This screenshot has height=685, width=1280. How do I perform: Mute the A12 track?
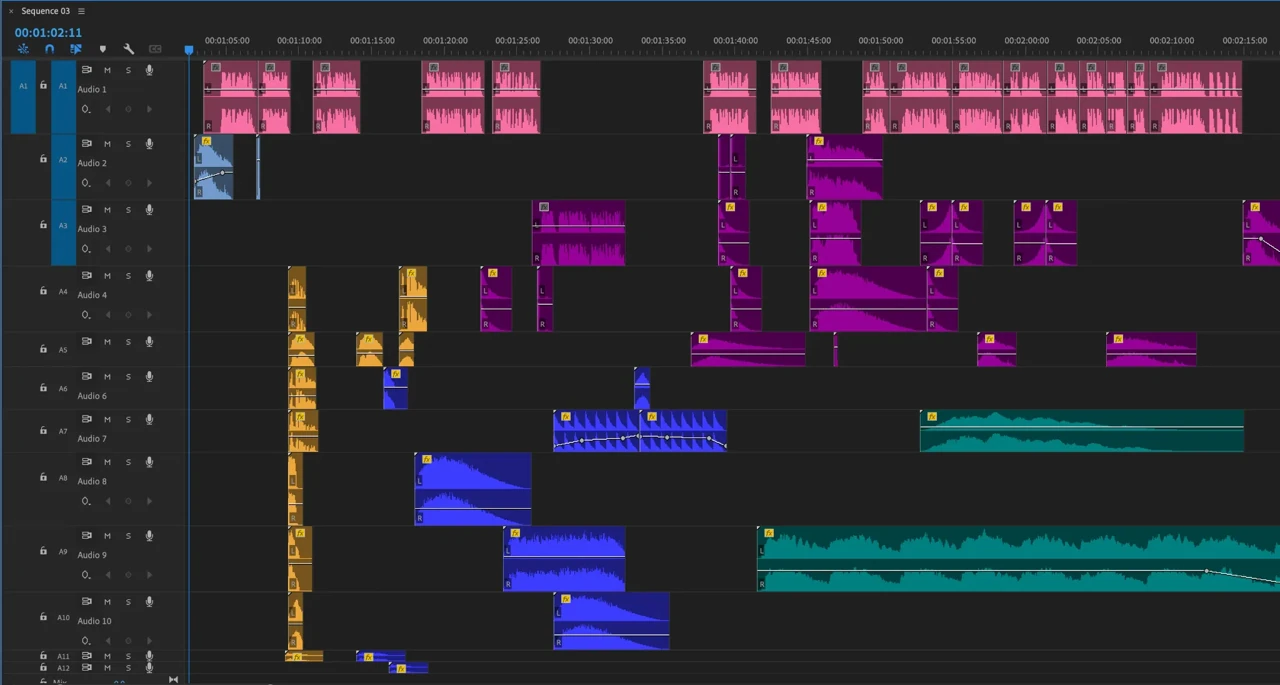[107, 668]
